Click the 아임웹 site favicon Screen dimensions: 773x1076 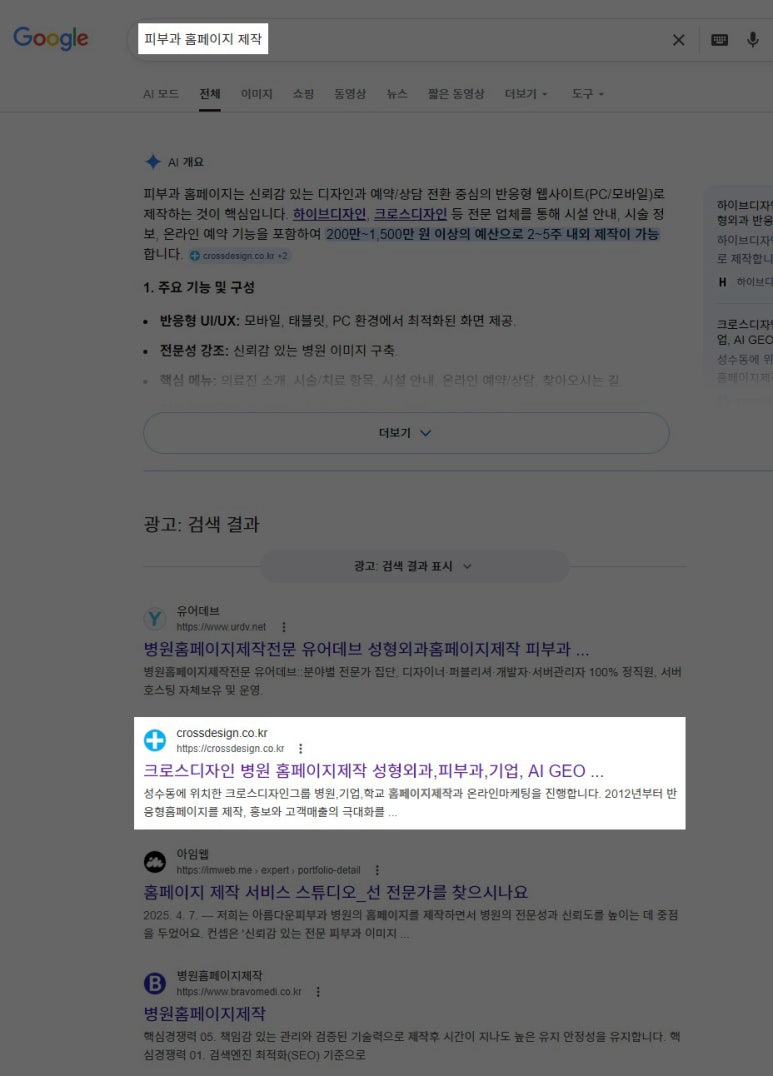(154, 862)
